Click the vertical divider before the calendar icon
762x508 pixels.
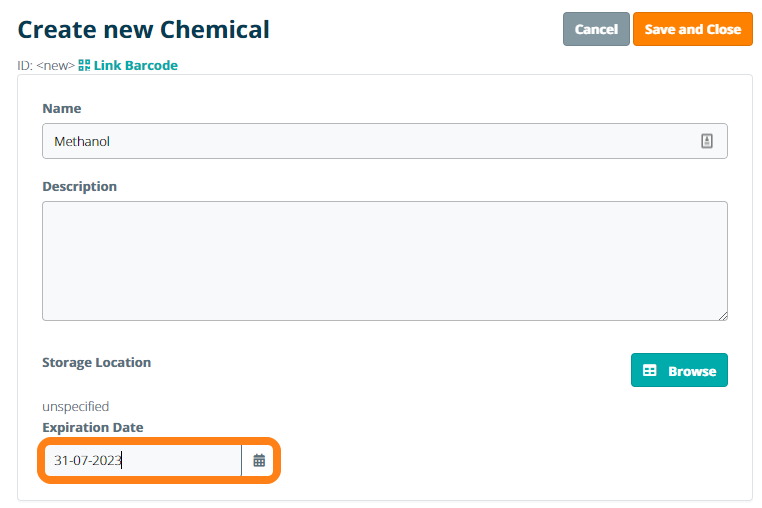tap(241, 461)
